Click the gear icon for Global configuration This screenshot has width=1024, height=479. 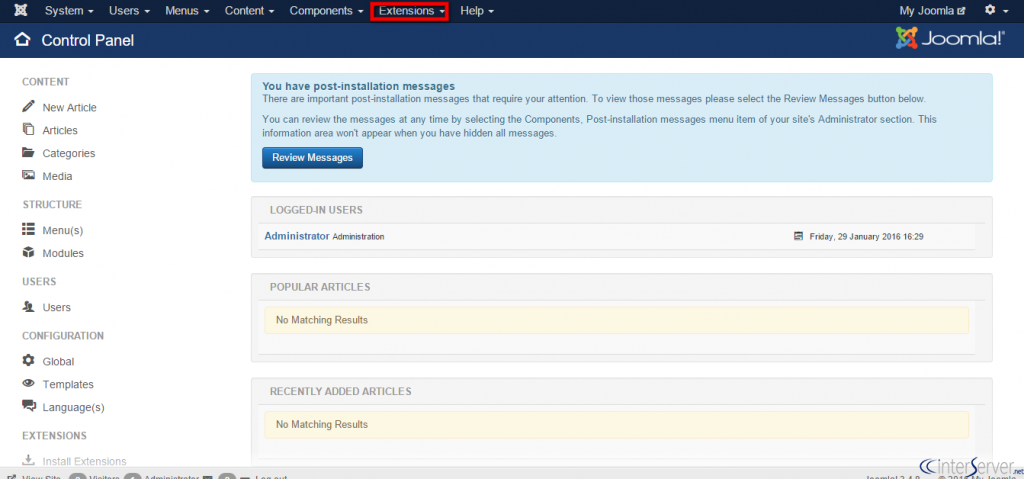28,360
